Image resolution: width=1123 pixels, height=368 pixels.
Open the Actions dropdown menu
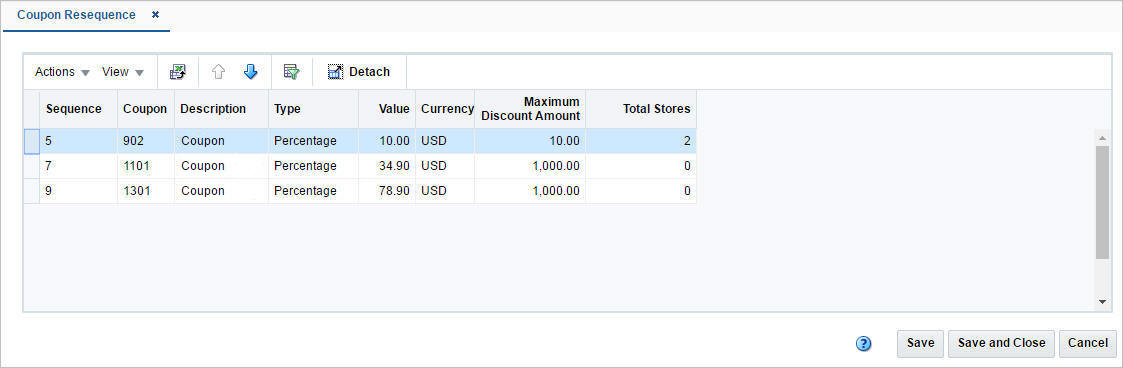(62, 72)
